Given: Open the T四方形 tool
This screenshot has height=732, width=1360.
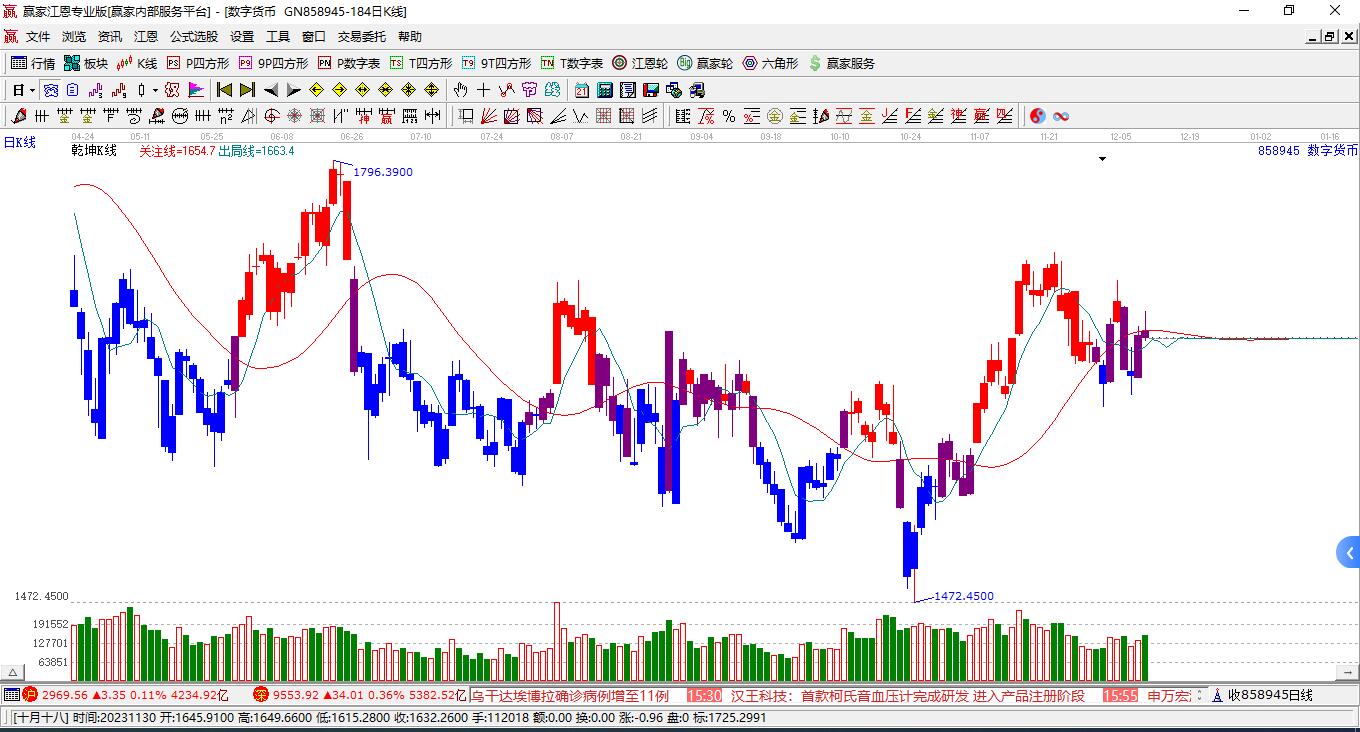Looking at the screenshot, I should tap(421, 63).
